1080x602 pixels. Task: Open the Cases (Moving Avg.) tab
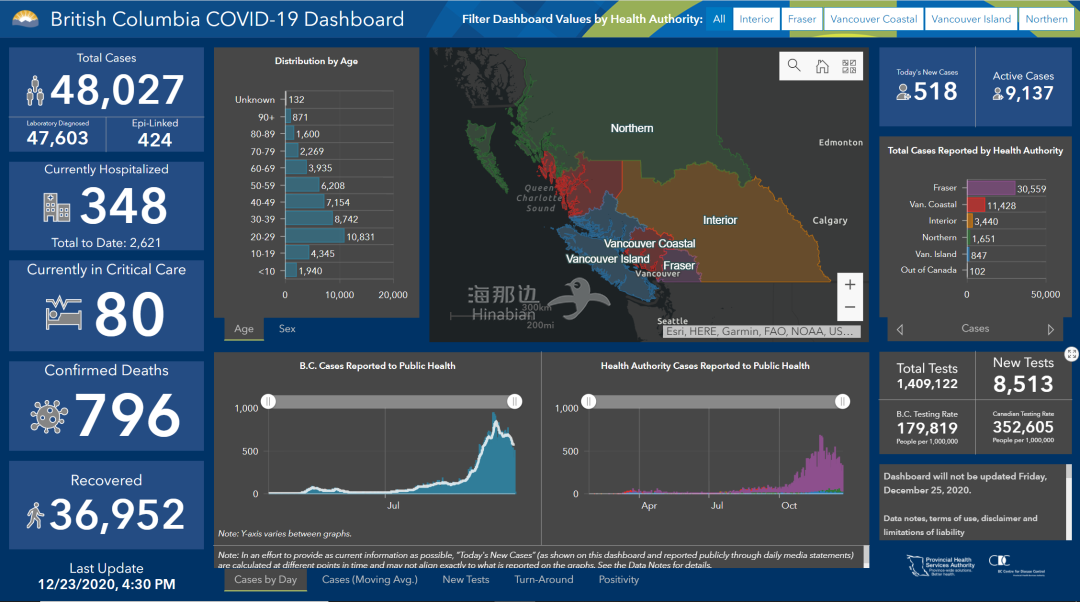pyautogui.click(x=369, y=579)
